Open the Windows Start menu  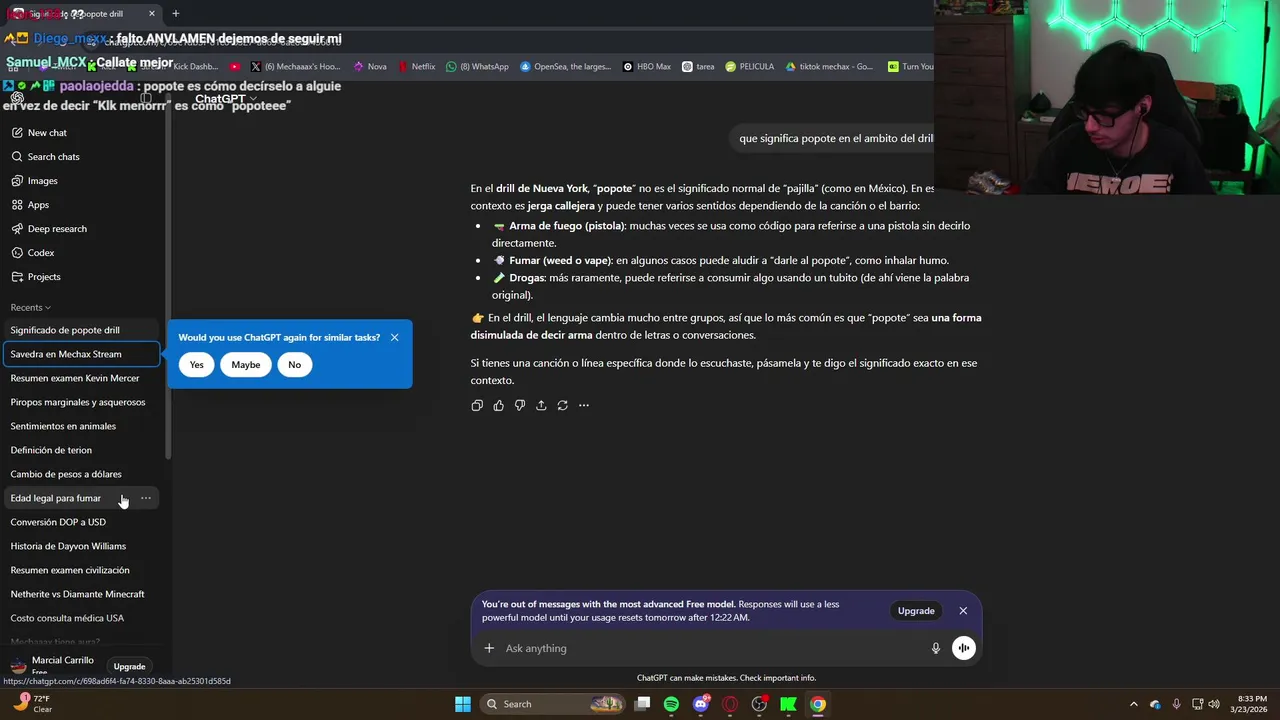pos(463,704)
